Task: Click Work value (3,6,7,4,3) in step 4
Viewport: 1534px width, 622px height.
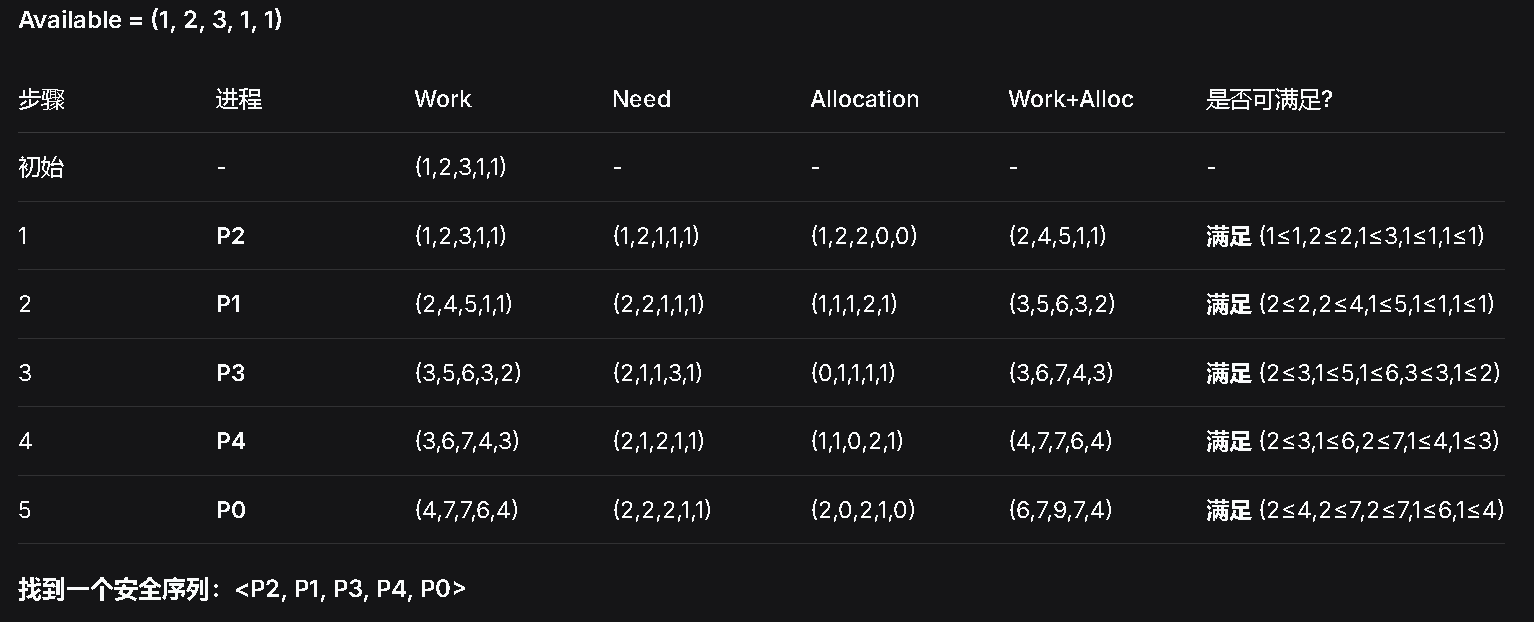Action: pyautogui.click(x=467, y=441)
